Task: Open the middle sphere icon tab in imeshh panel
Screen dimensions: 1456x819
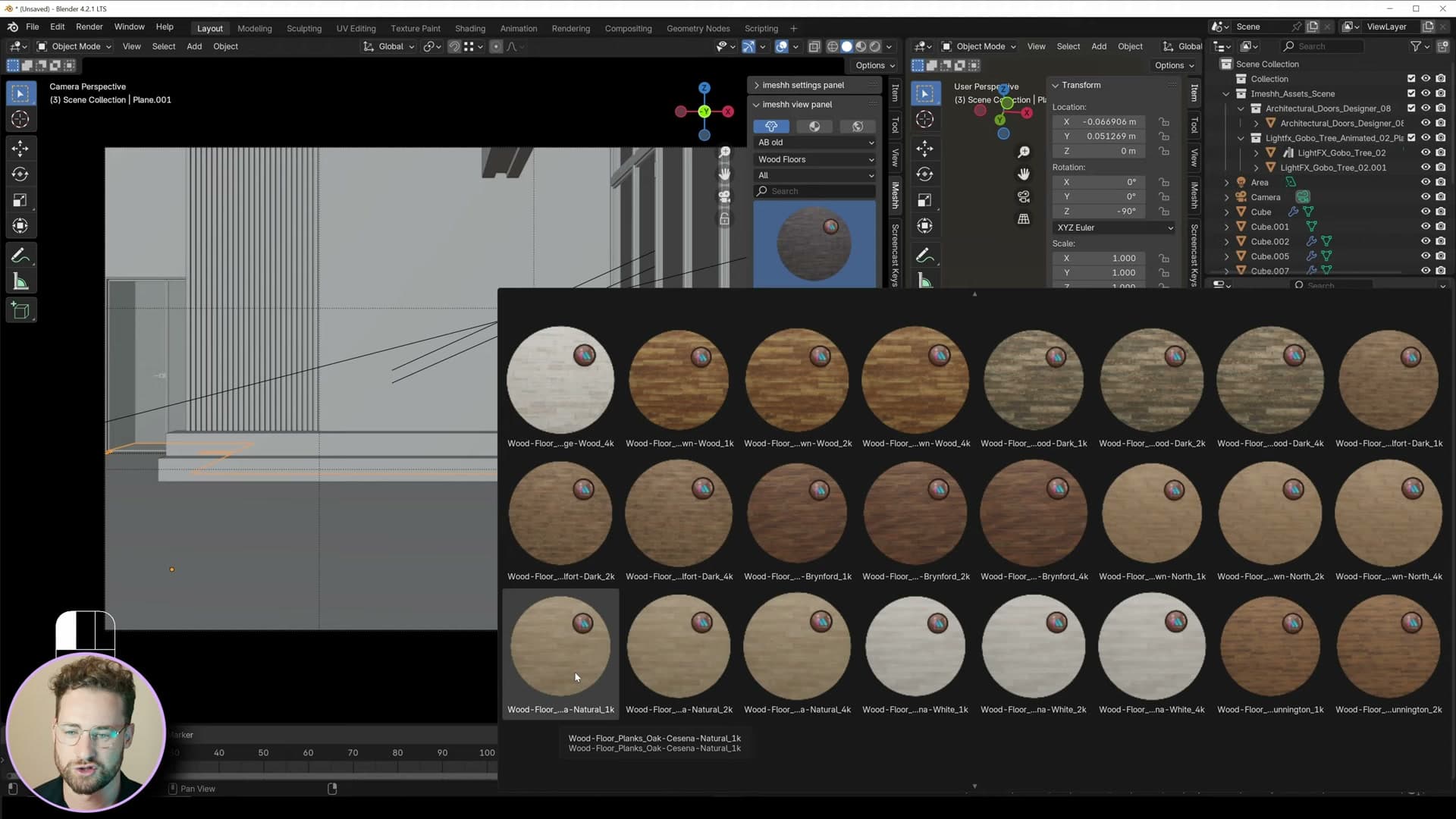Action: [814, 127]
